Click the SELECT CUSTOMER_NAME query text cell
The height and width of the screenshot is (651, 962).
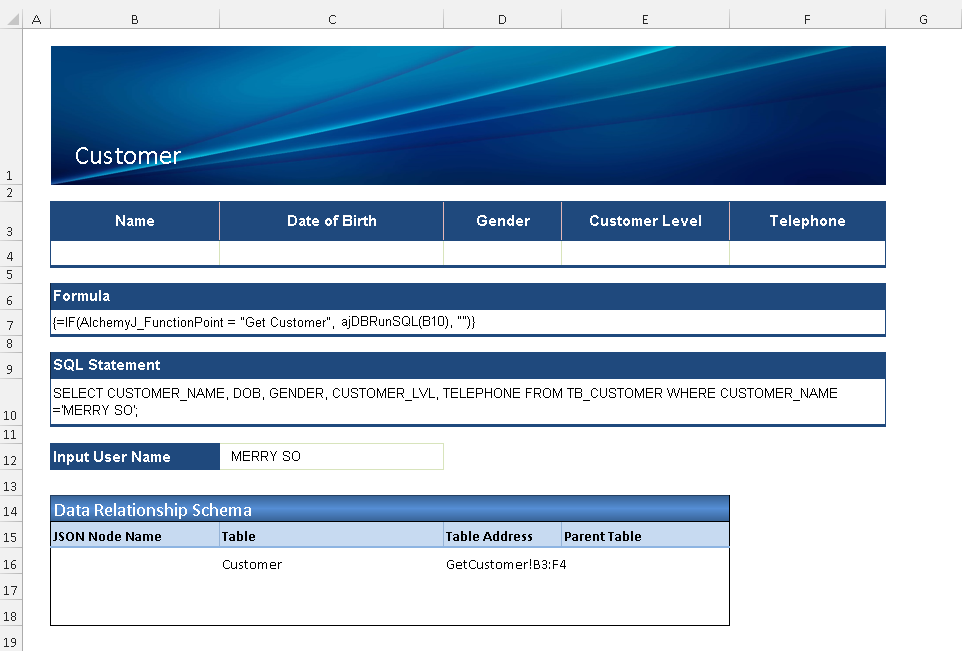467,401
